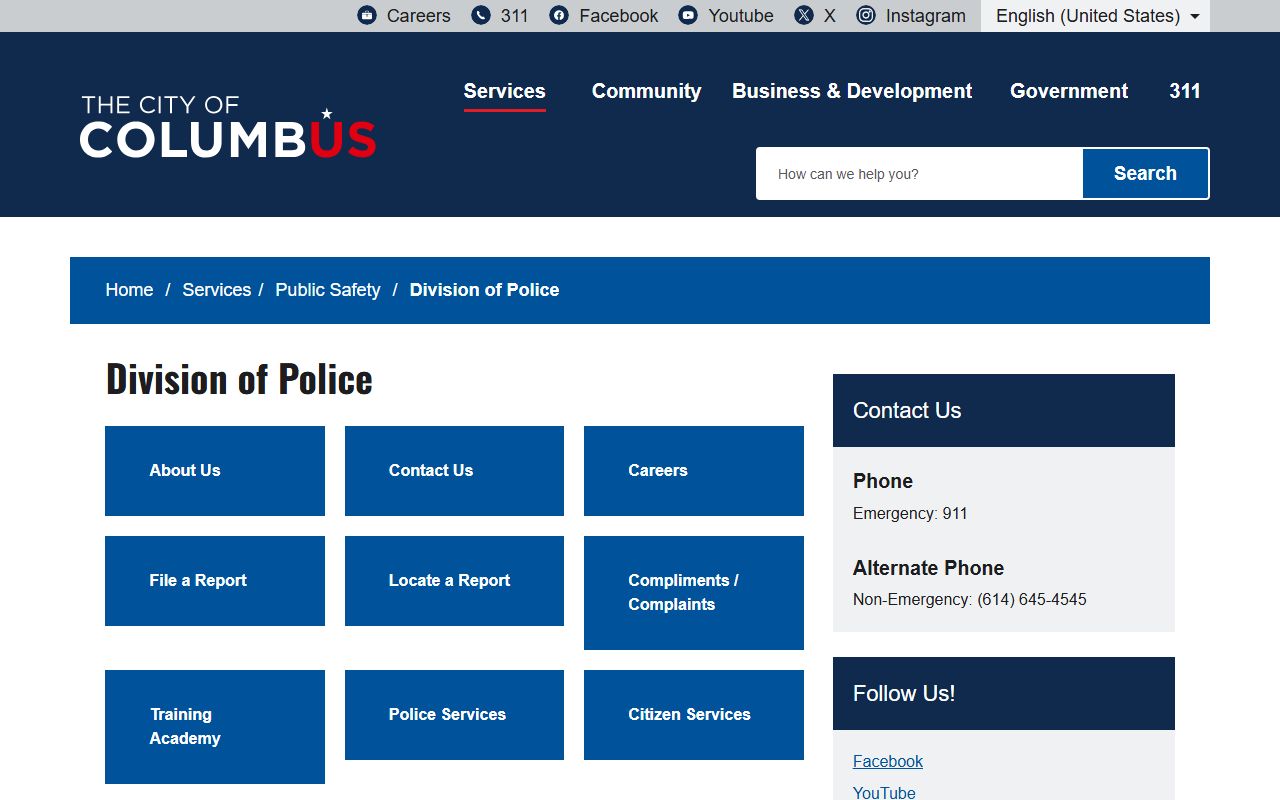Open the Compliments / Complaints tile

tap(694, 593)
